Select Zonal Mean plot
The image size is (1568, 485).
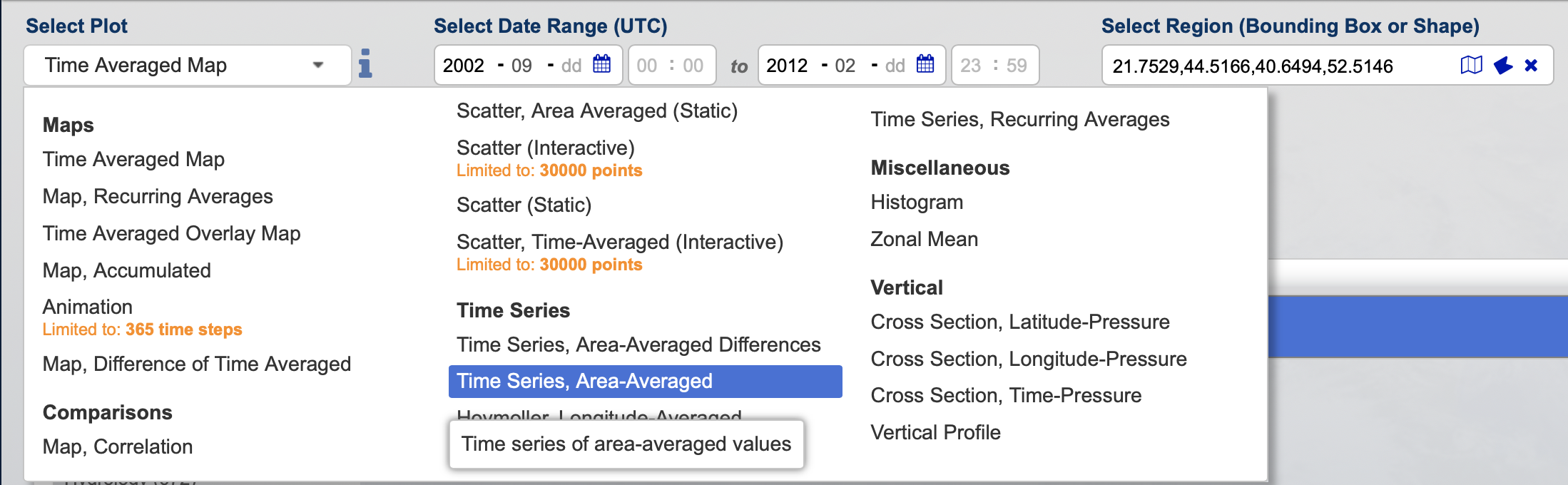click(x=924, y=239)
